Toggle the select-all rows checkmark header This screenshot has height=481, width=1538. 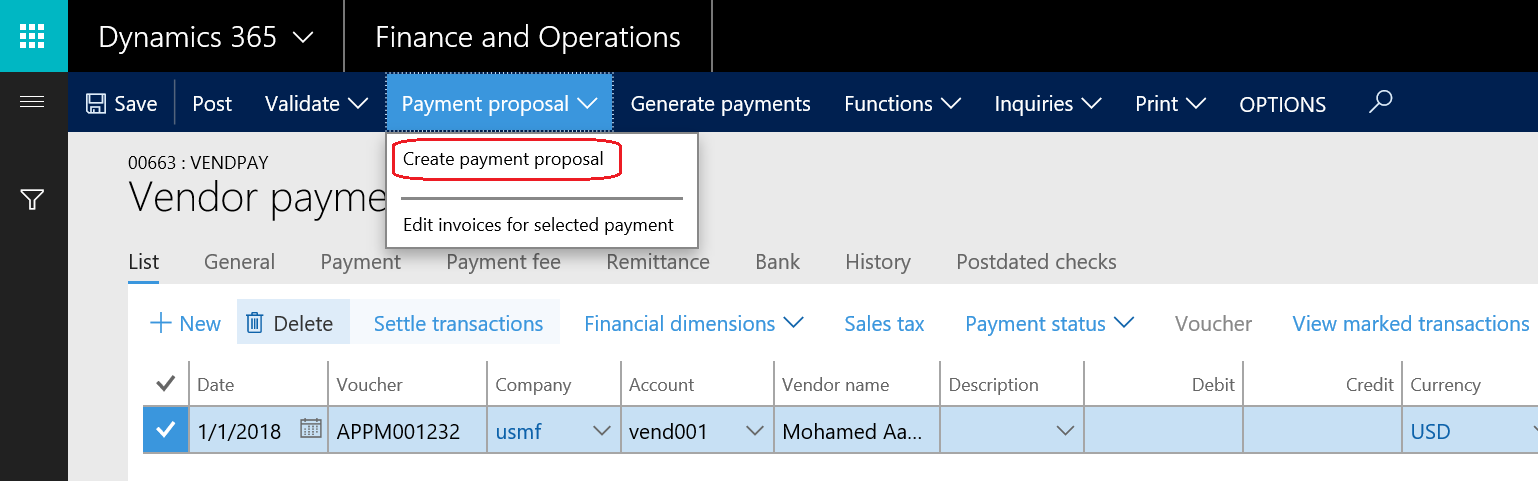click(167, 384)
